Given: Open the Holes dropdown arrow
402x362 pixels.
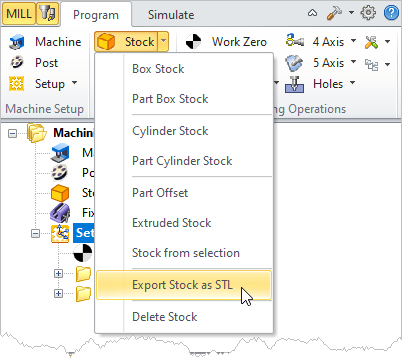Looking at the screenshot, I should coord(352,82).
